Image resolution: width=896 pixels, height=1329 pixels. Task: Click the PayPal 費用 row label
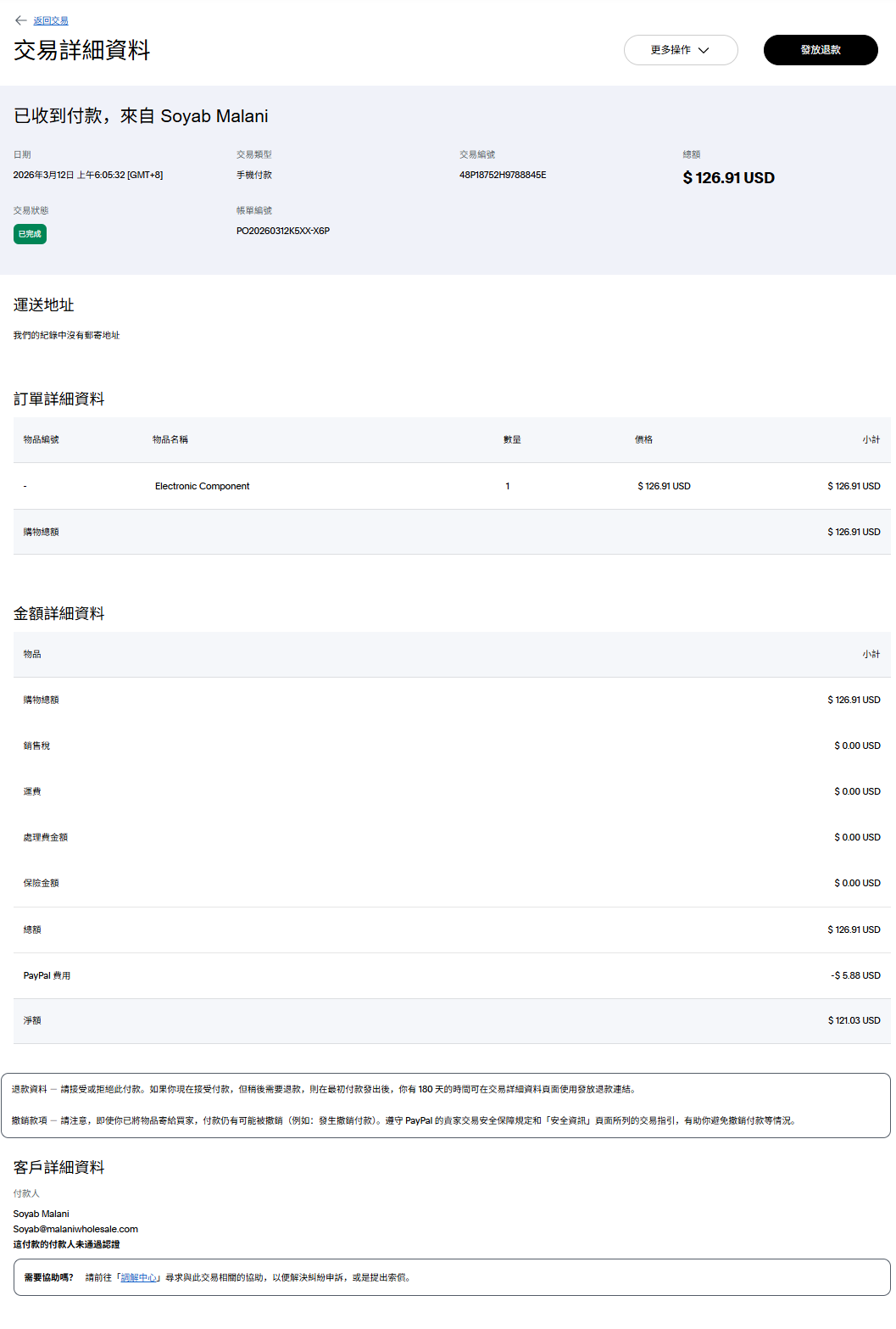pyautogui.click(x=47, y=975)
